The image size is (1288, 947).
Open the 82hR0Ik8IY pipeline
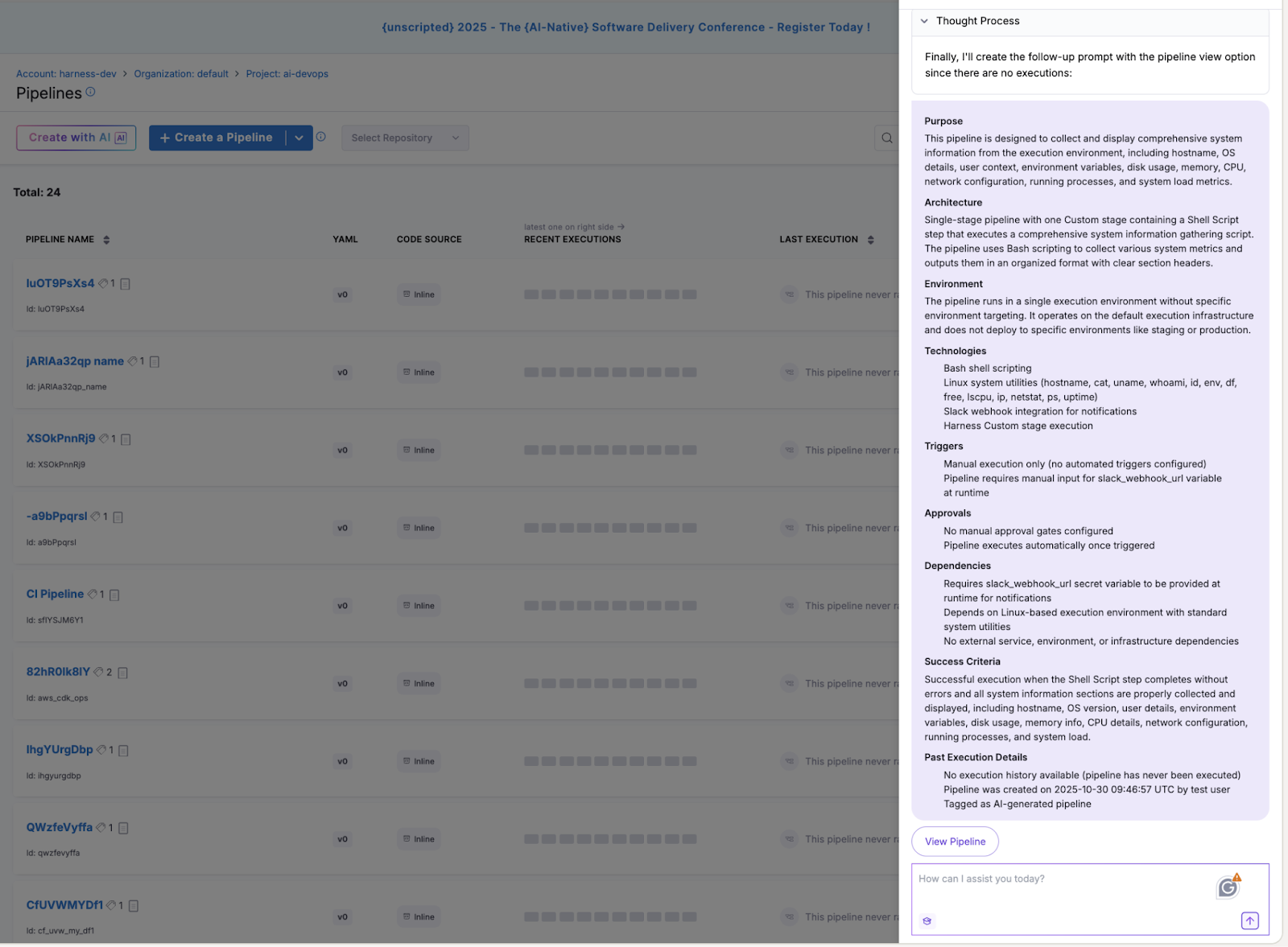click(58, 672)
